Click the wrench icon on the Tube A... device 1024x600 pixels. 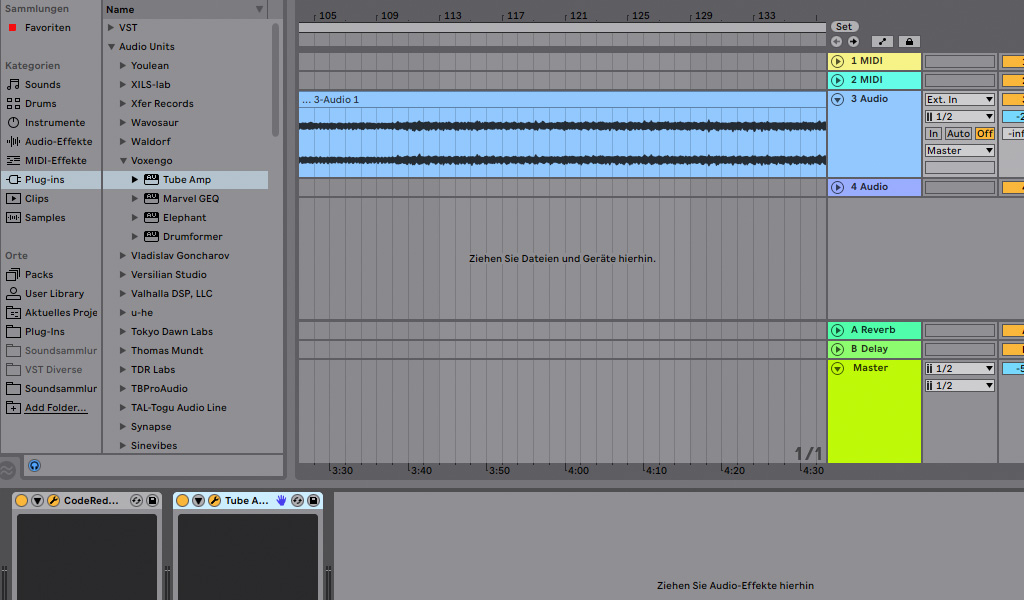pyautogui.click(x=214, y=501)
